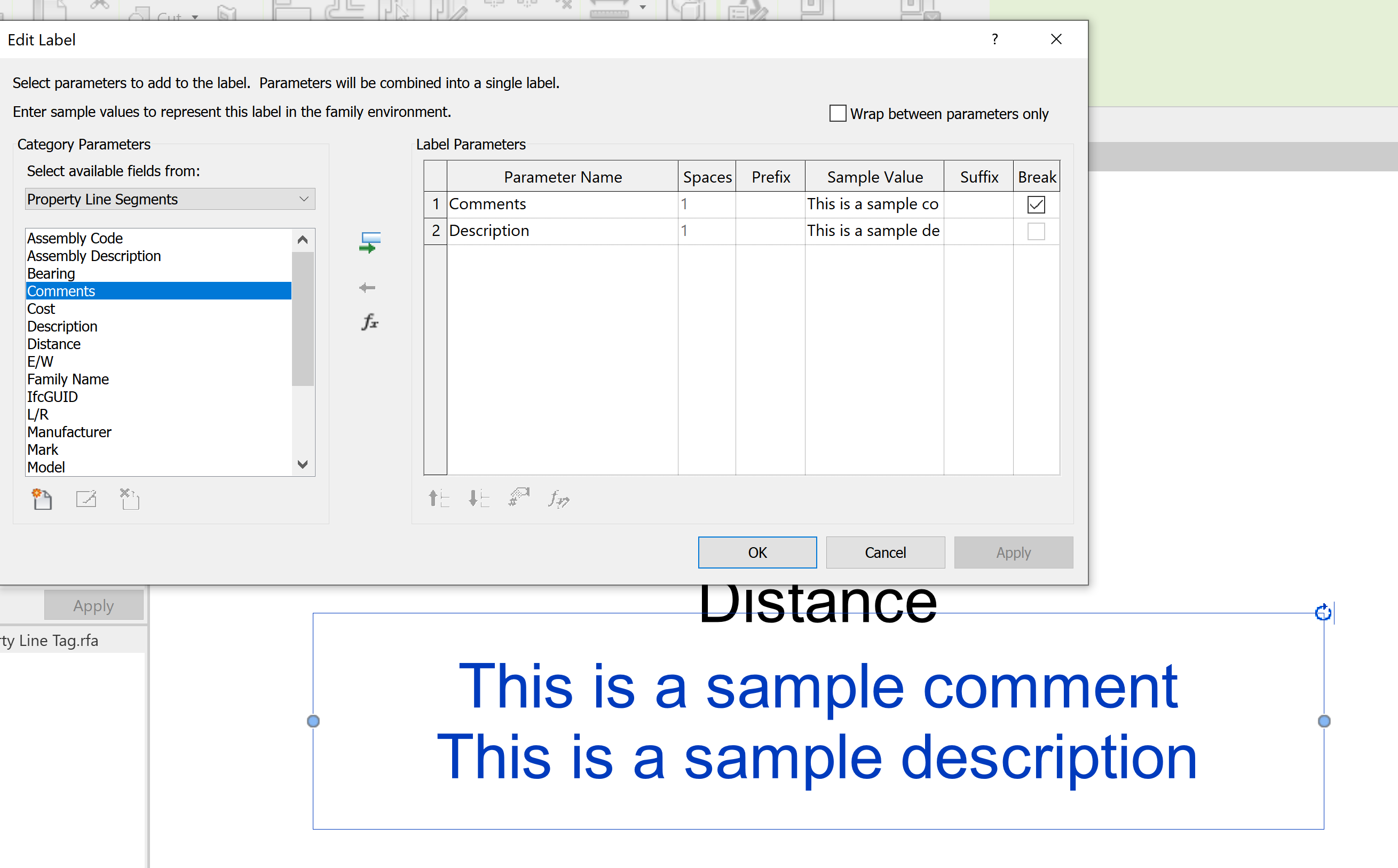Check Break for the Description row
This screenshot has height=868, width=1398.
(1036, 231)
